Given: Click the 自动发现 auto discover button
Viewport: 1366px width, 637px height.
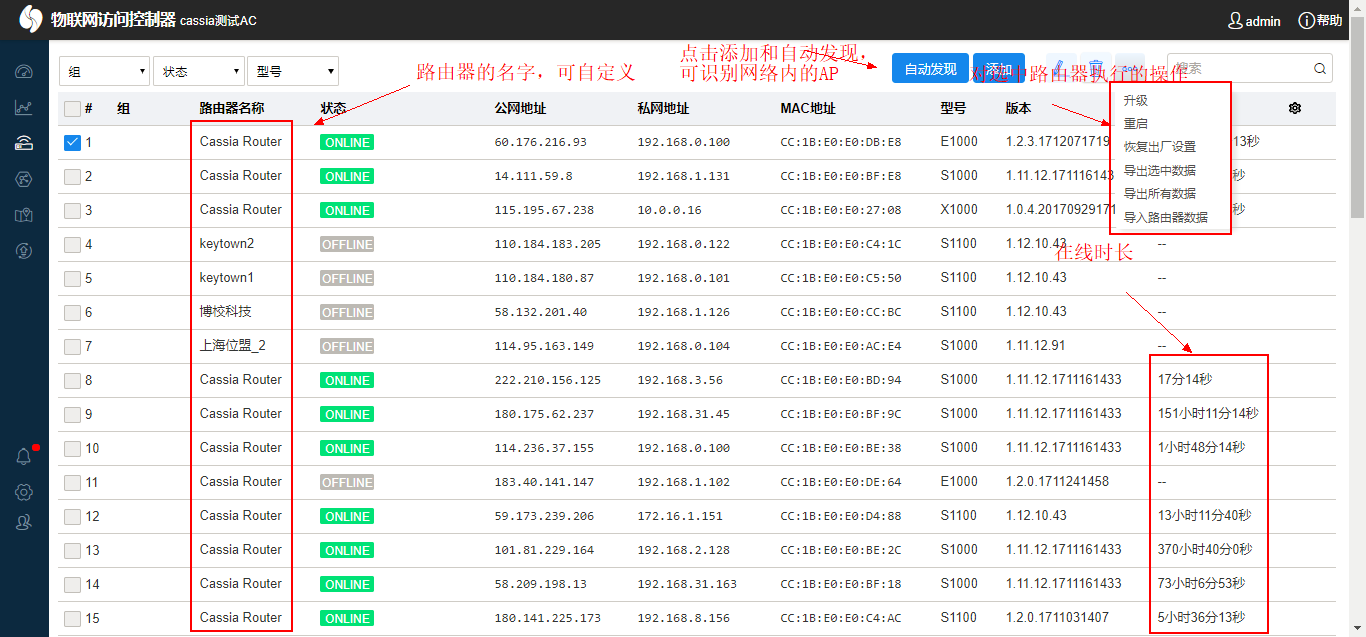Looking at the screenshot, I should [930, 69].
